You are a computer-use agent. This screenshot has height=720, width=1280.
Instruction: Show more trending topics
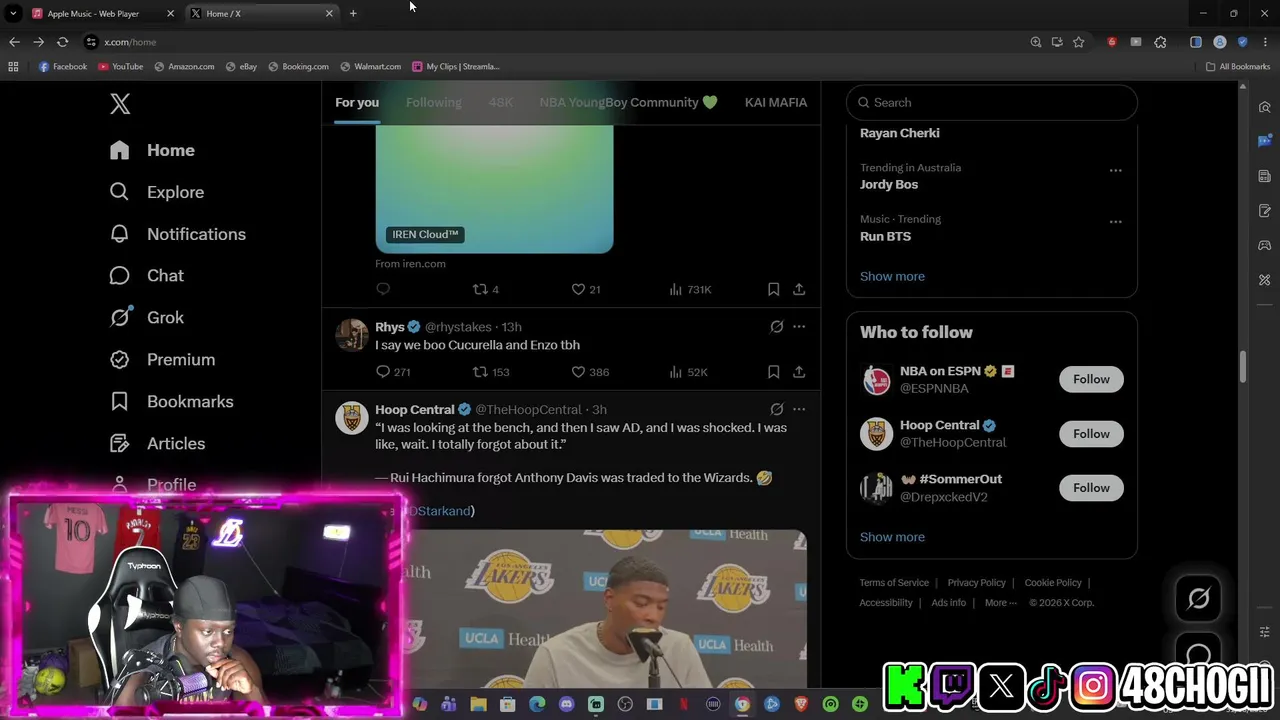[x=892, y=276]
